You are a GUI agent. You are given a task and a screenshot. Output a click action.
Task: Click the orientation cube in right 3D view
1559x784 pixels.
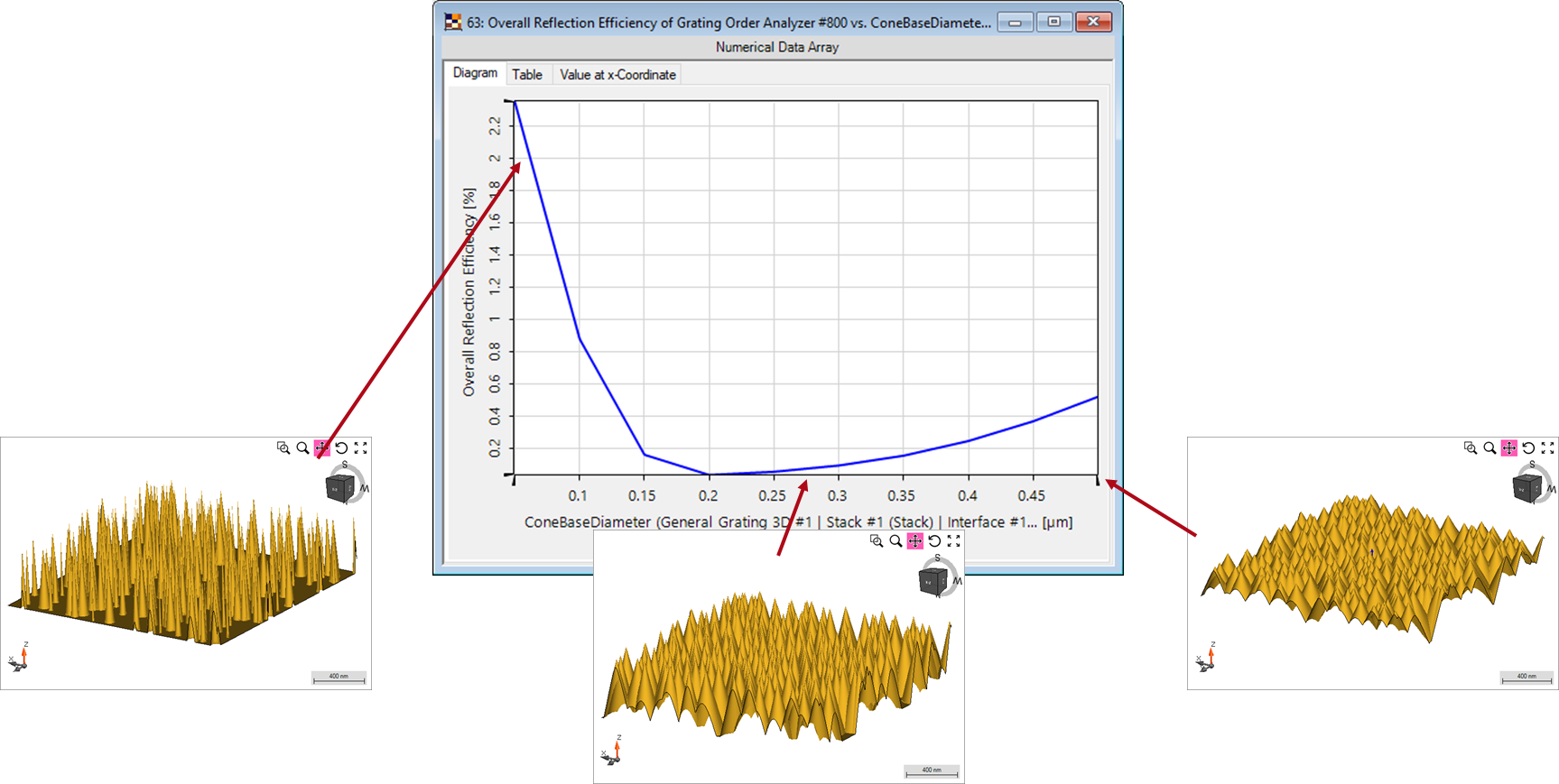click(1526, 487)
